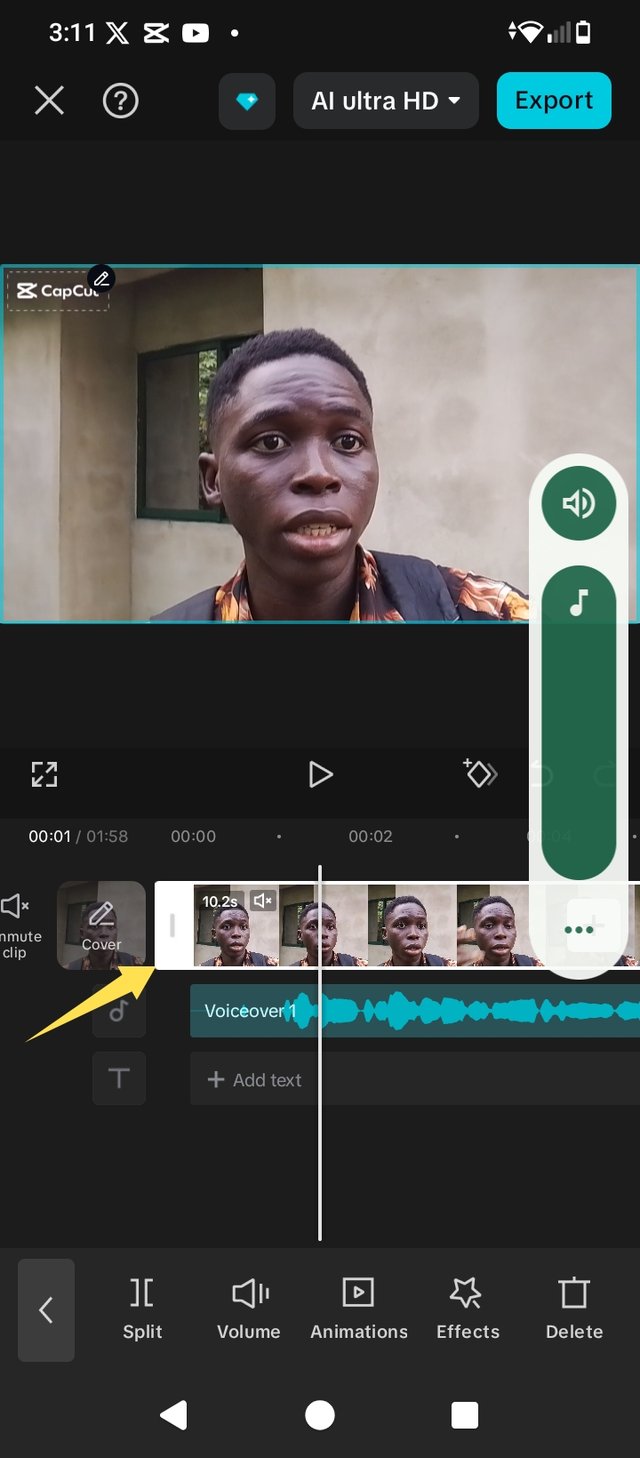This screenshot has width=640, height=1458.
Task: Tap the Android recent apps square
Action: click(465, 1415)
